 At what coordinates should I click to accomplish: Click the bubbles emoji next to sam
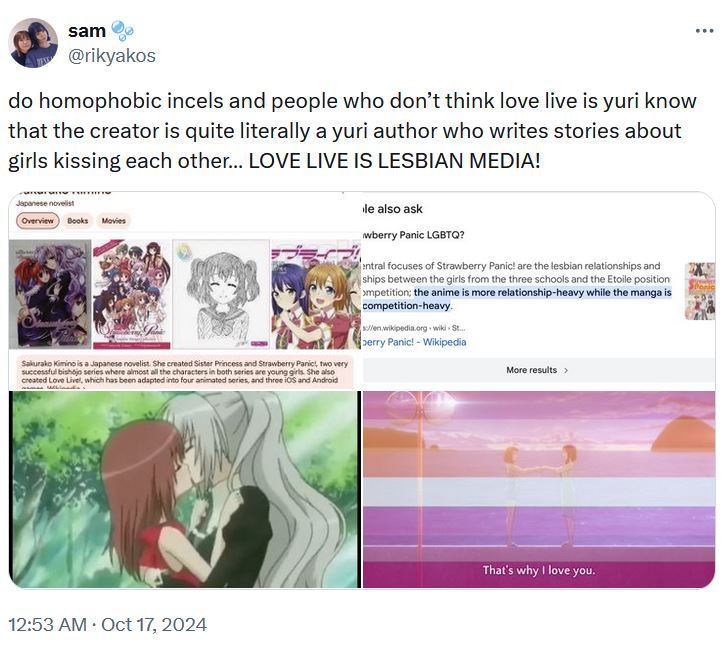click(x=123, y=31)
